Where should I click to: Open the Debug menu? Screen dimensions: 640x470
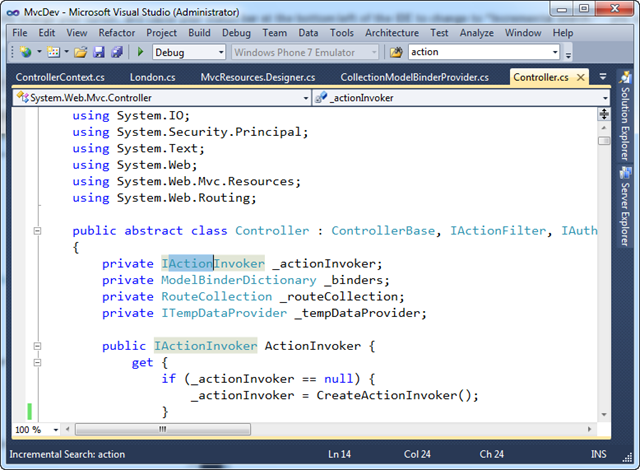point(236,33)
